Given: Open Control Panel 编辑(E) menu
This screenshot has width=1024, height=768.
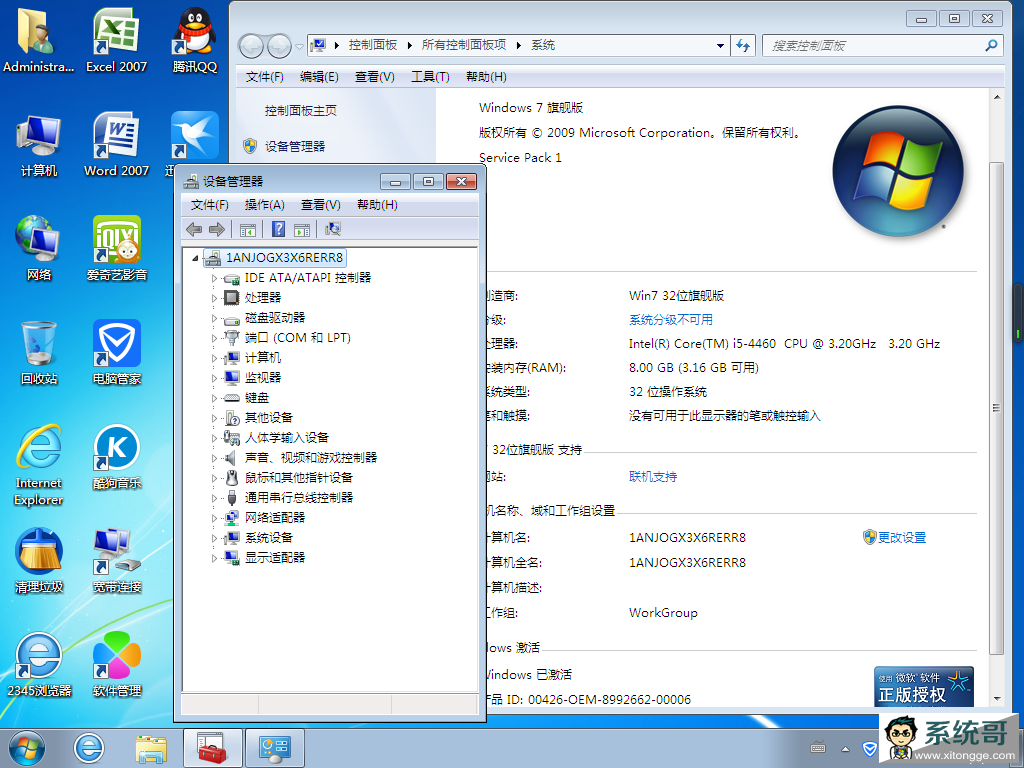Looking at the screenshot, I should (x=319, y=77).
